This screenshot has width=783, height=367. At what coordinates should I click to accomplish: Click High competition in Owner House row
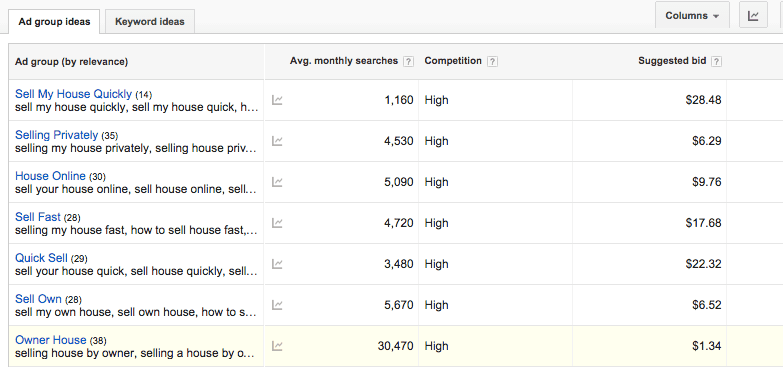tap(436, 346)
